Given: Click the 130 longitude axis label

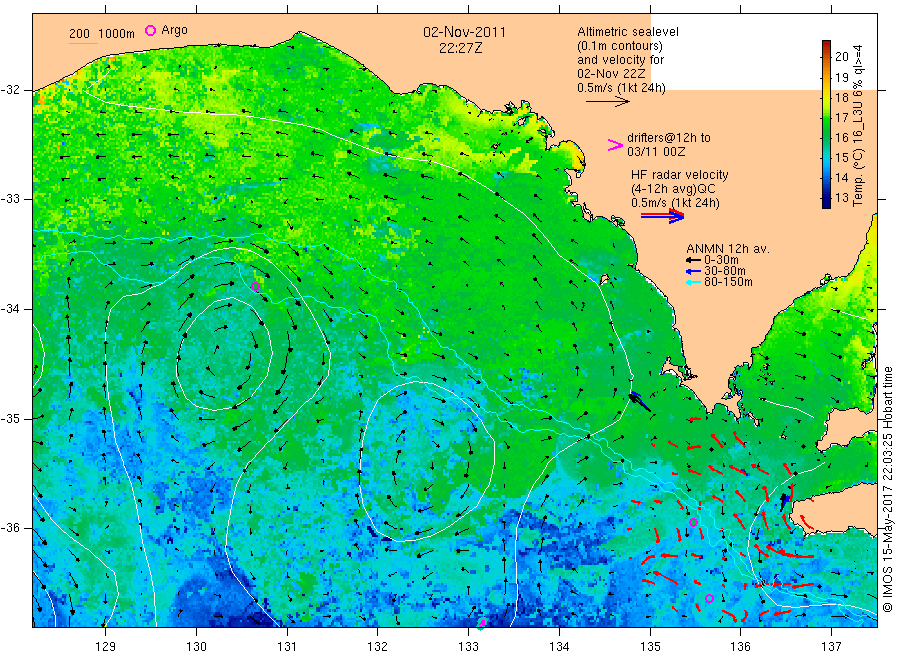Looking at the screenshot, I should click(x=196, y=647).
